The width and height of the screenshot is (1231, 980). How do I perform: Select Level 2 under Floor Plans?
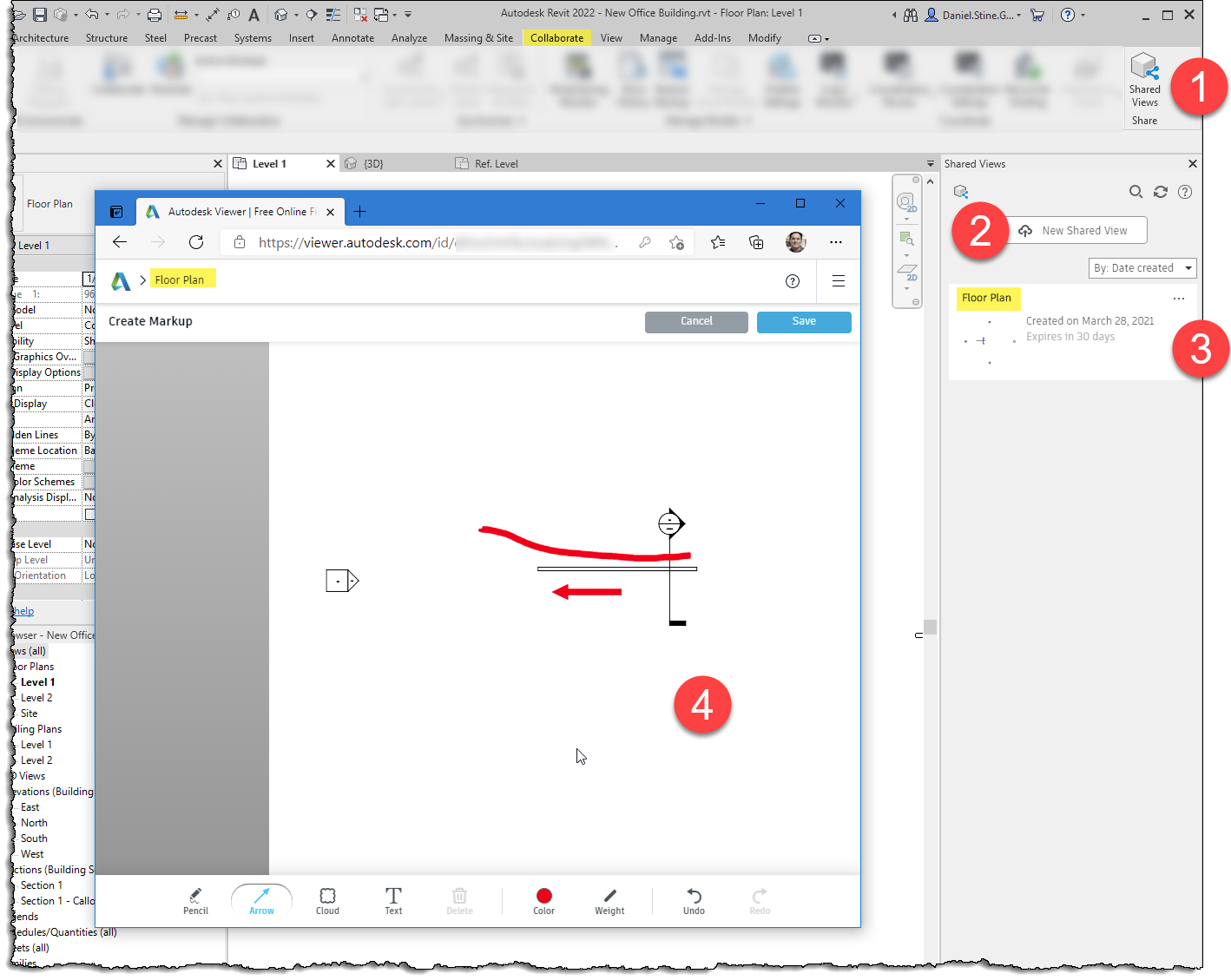pos(36,698)
